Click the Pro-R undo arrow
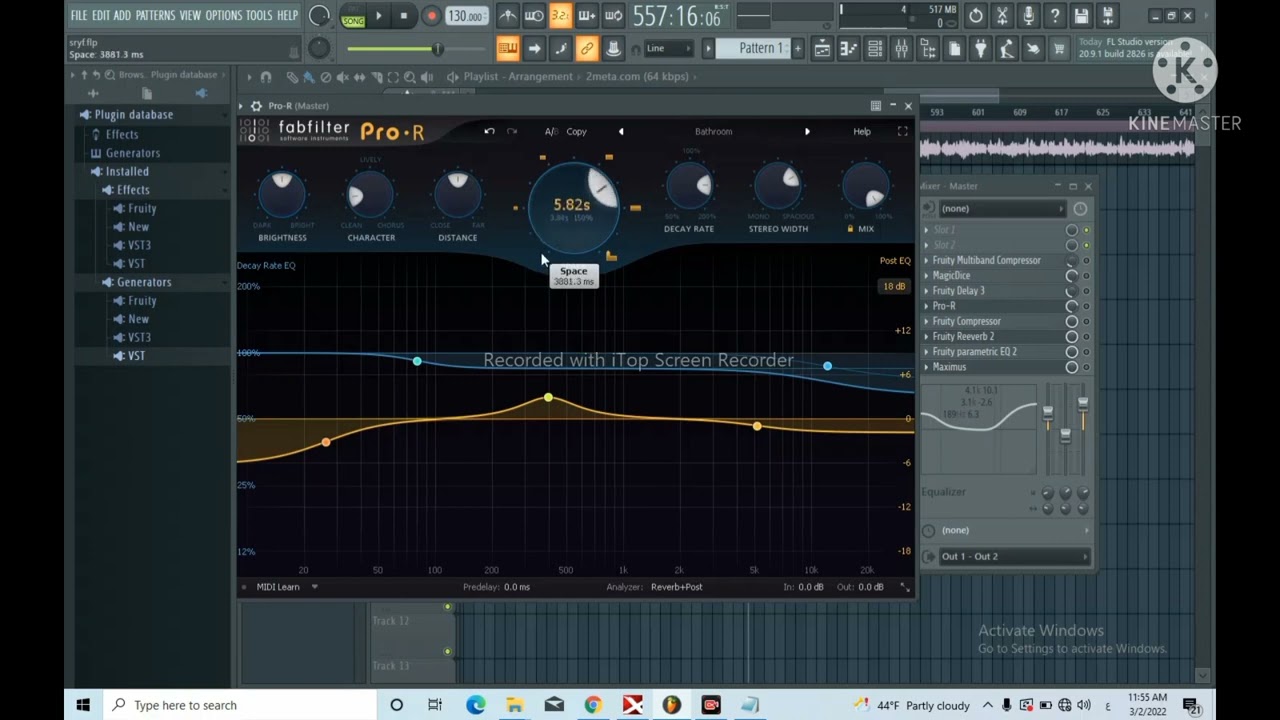1280x720 pixels. [489, 131]
